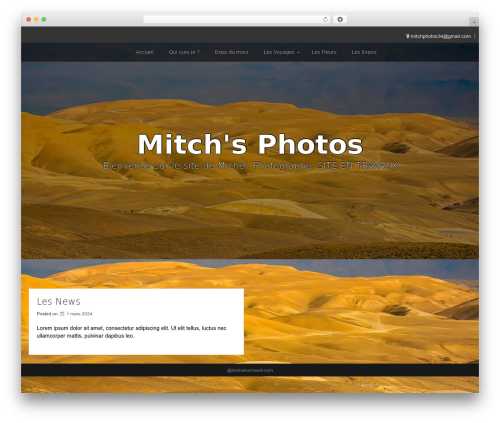The image size is (500, 423).
Task: Click the 1 mars 2024 post date
Action: [x=79, y=314]
